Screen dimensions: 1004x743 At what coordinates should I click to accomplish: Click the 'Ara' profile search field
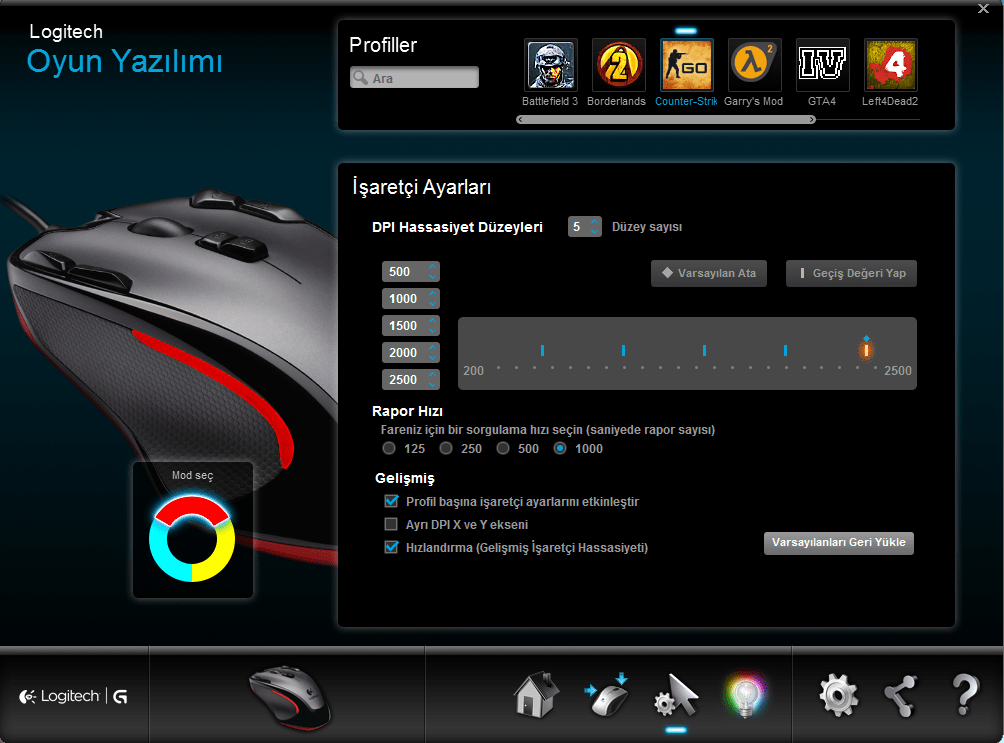tap(414, 76)
